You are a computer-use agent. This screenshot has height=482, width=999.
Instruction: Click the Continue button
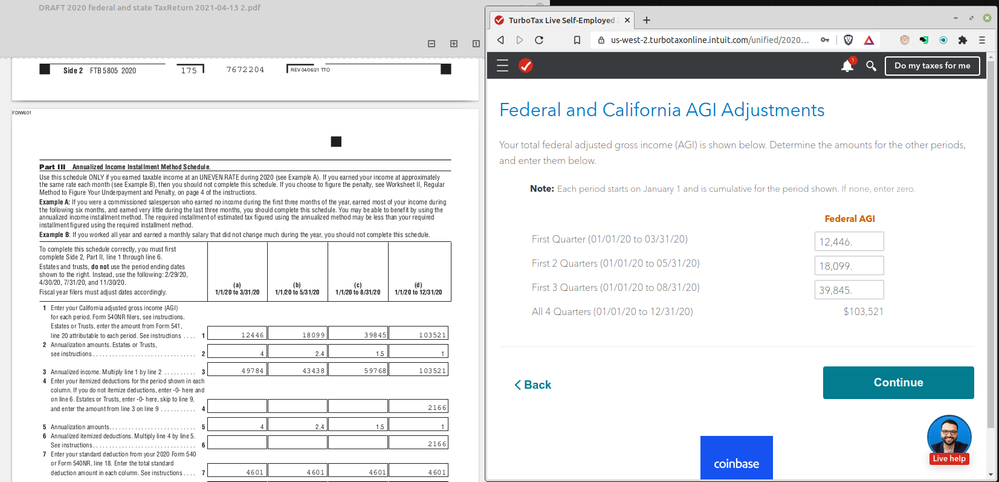point(898,383)
